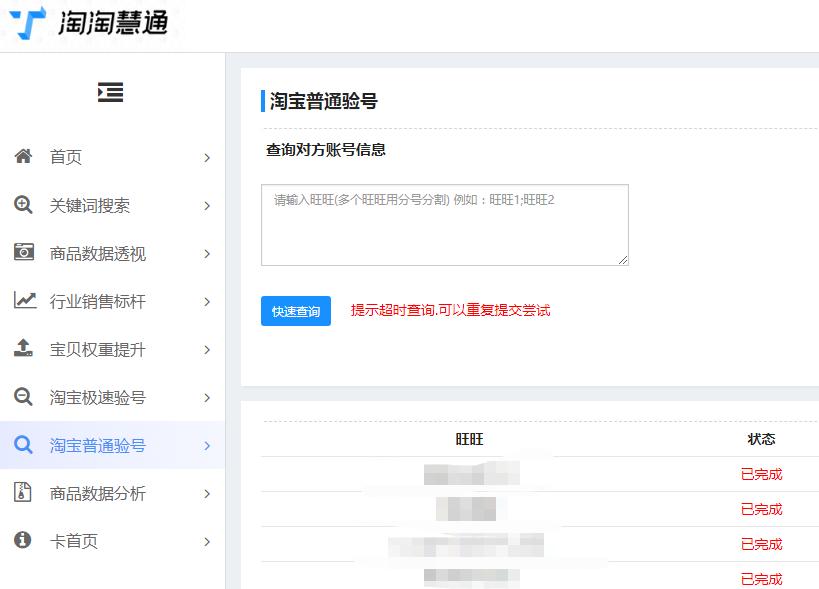Click the 旺旺 input textarea

[444, 225]
